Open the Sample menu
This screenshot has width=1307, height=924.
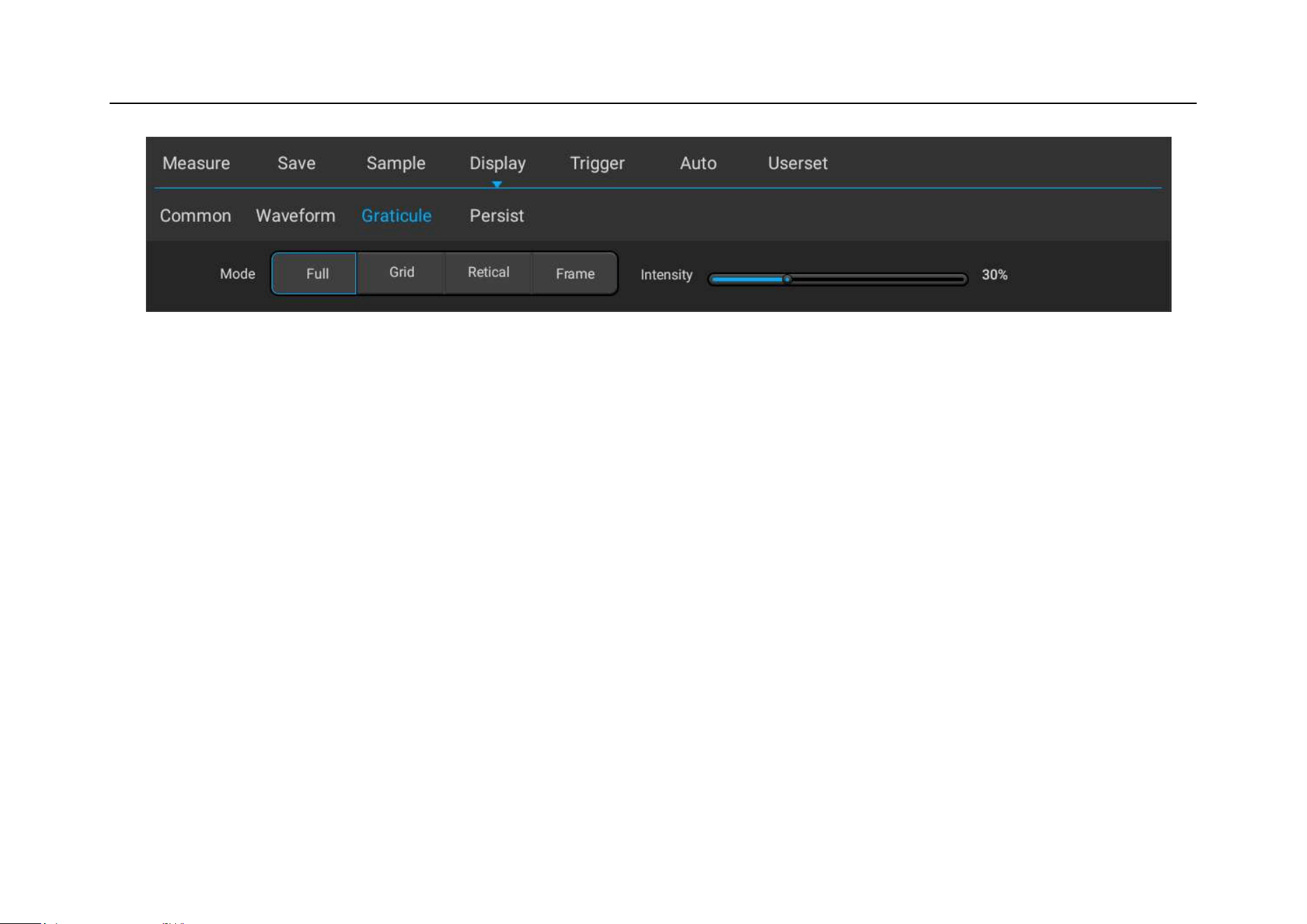tap(396, 163)
